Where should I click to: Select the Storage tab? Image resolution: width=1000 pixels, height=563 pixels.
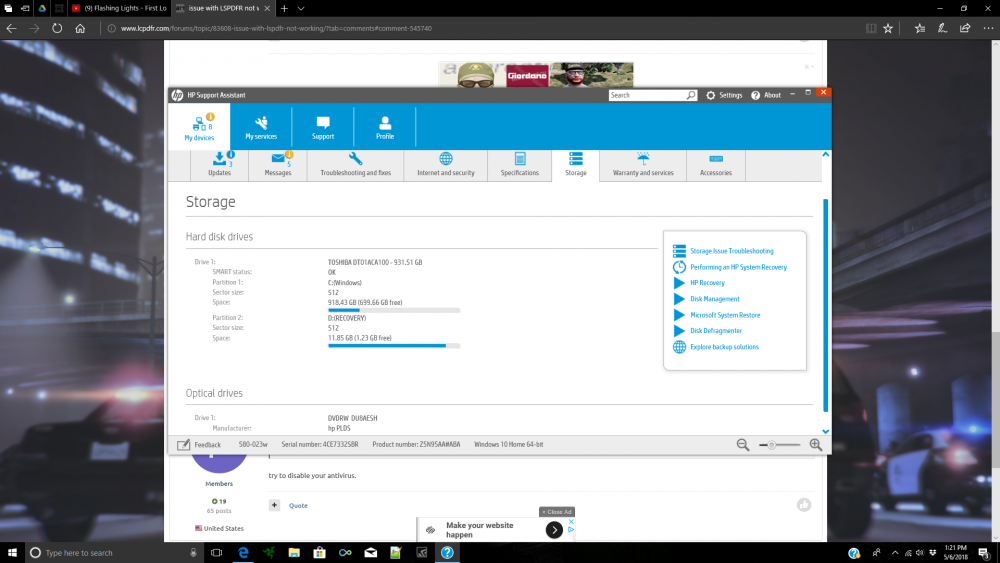tap(575, 165)
